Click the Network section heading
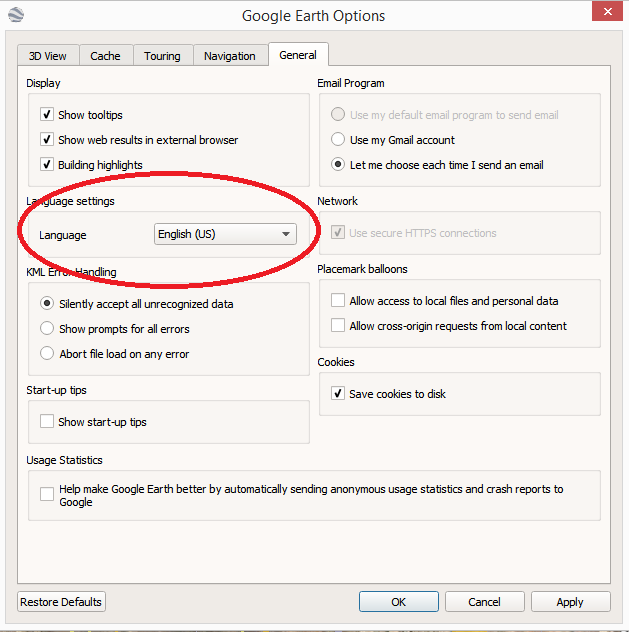This screenshot has width=629, height=632. (x=337, y=201)
